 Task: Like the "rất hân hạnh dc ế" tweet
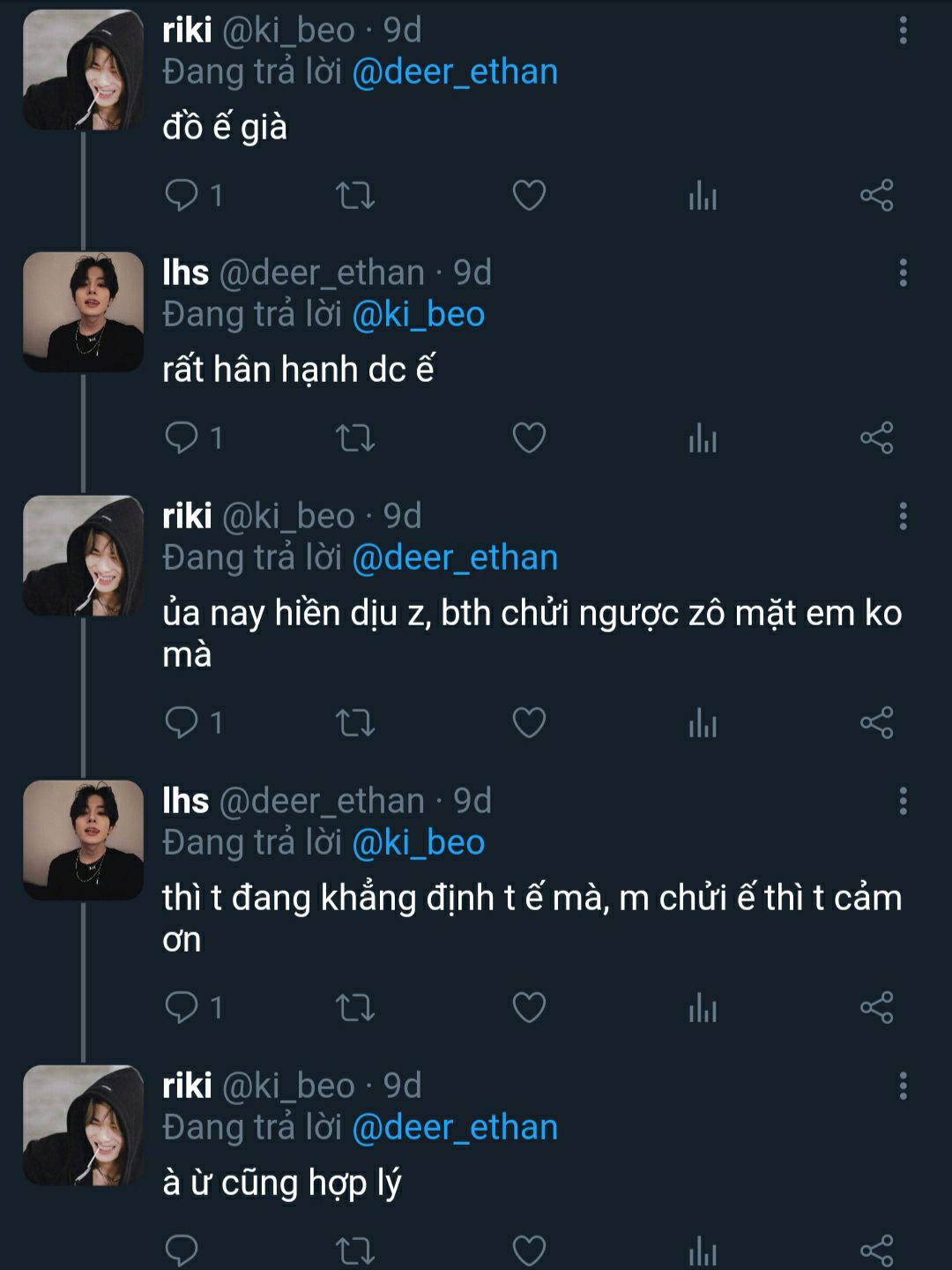pyautogui.click(x=529, y=437)
